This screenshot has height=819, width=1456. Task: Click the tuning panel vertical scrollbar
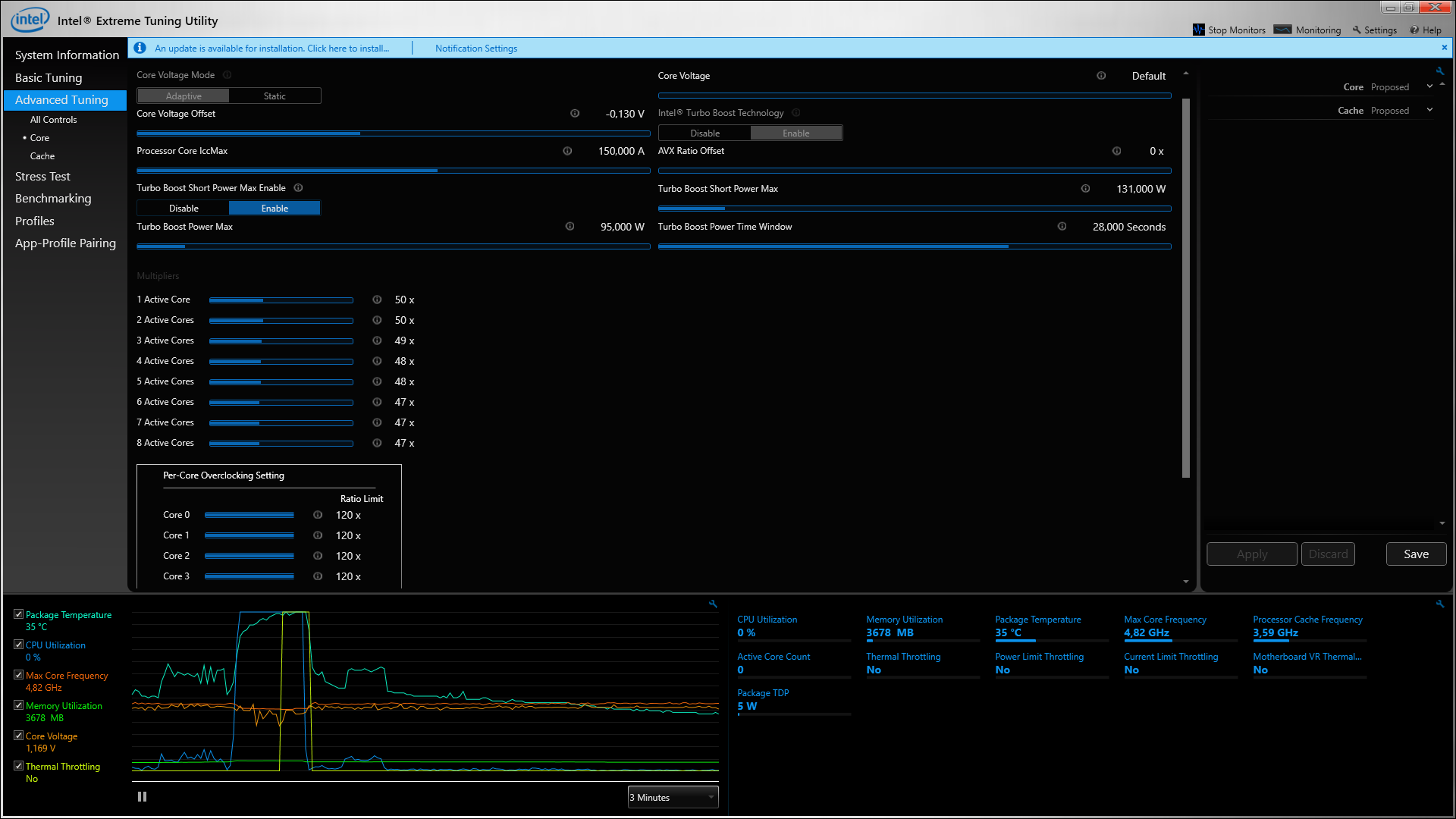[1186, 288]
